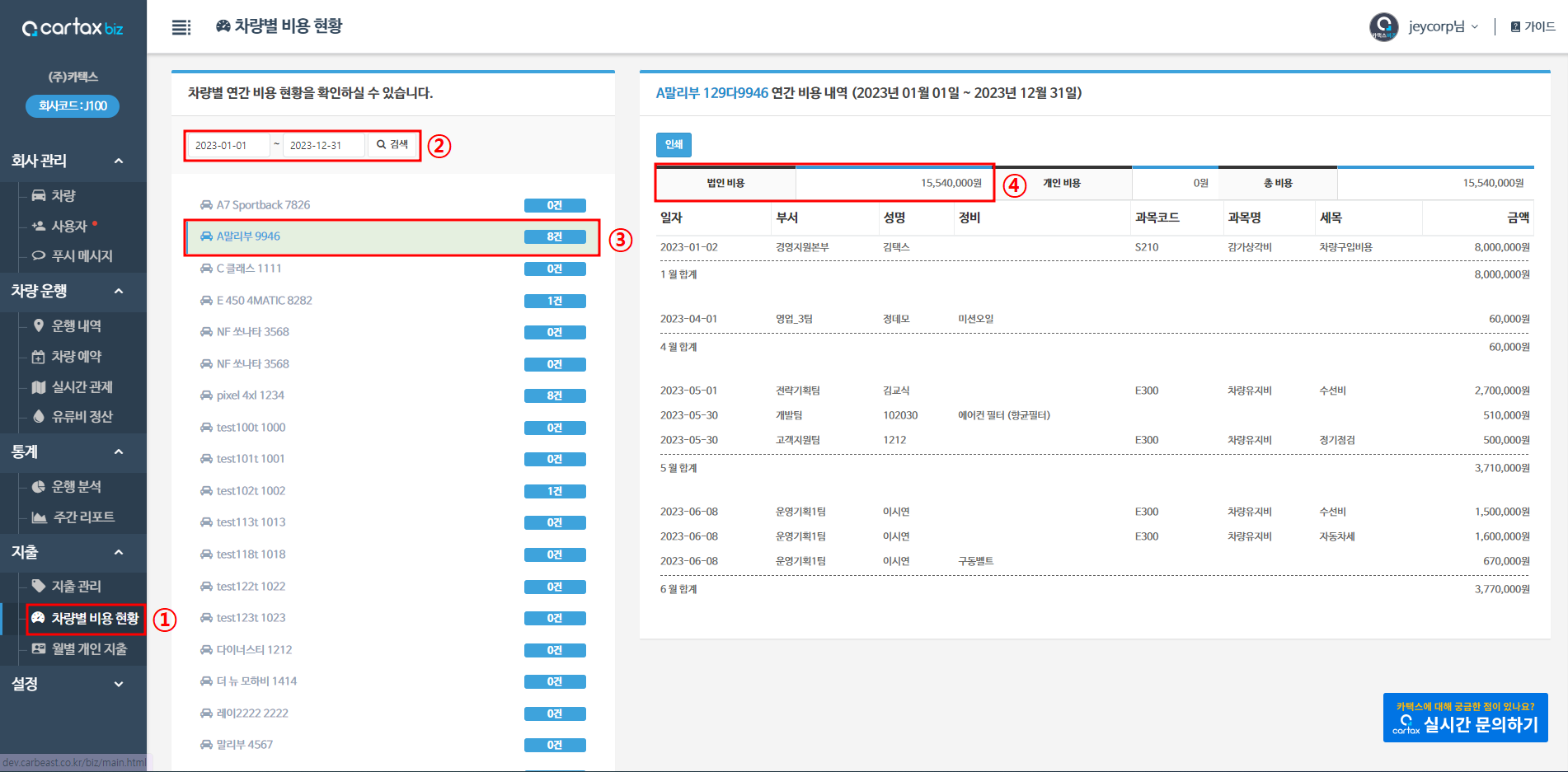Click the 차량별 비용 현황 page title icon

223,26
